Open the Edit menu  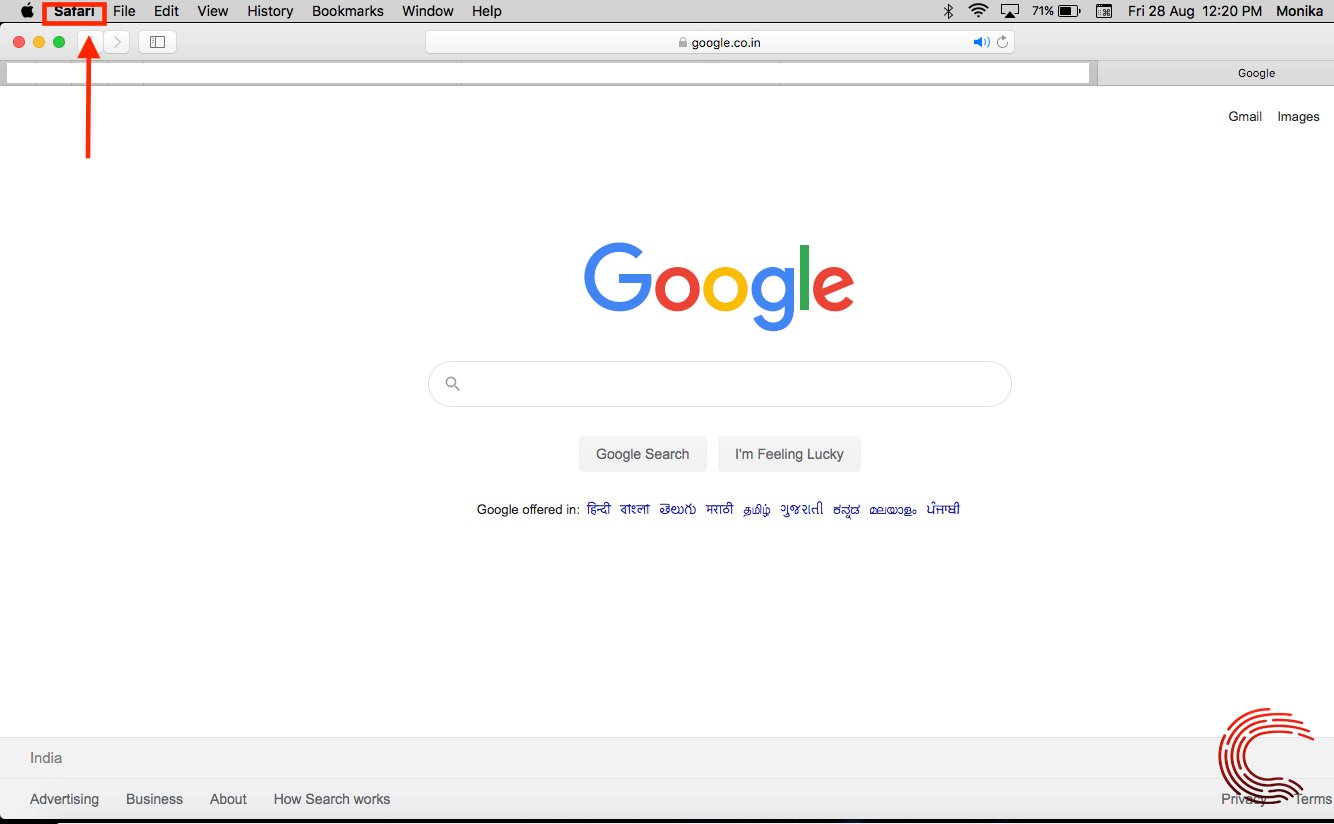point(166,11)
